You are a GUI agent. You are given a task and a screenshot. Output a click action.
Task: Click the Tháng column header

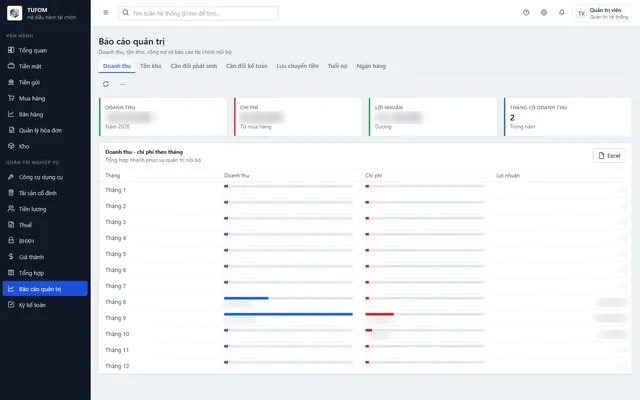pyautogui.click(x=113, y=176)
